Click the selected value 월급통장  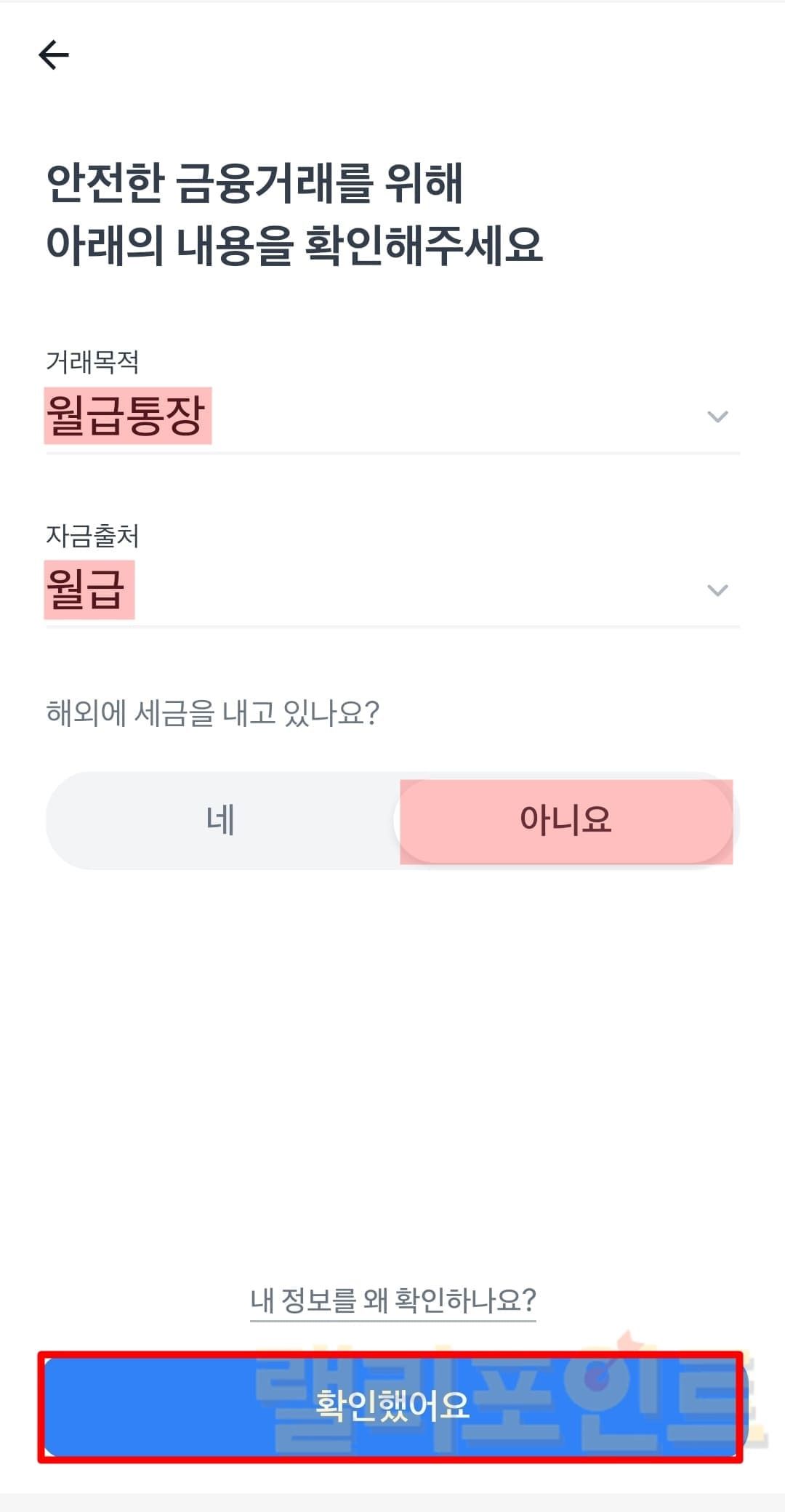coord(127,416)
